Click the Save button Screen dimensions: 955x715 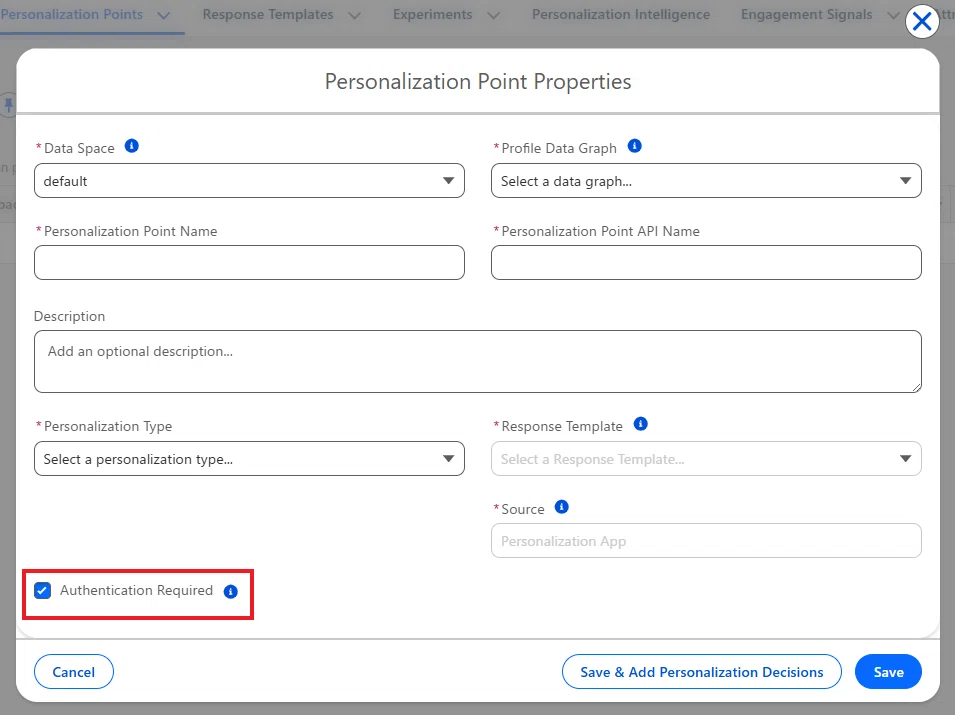(x=888, y=672)
